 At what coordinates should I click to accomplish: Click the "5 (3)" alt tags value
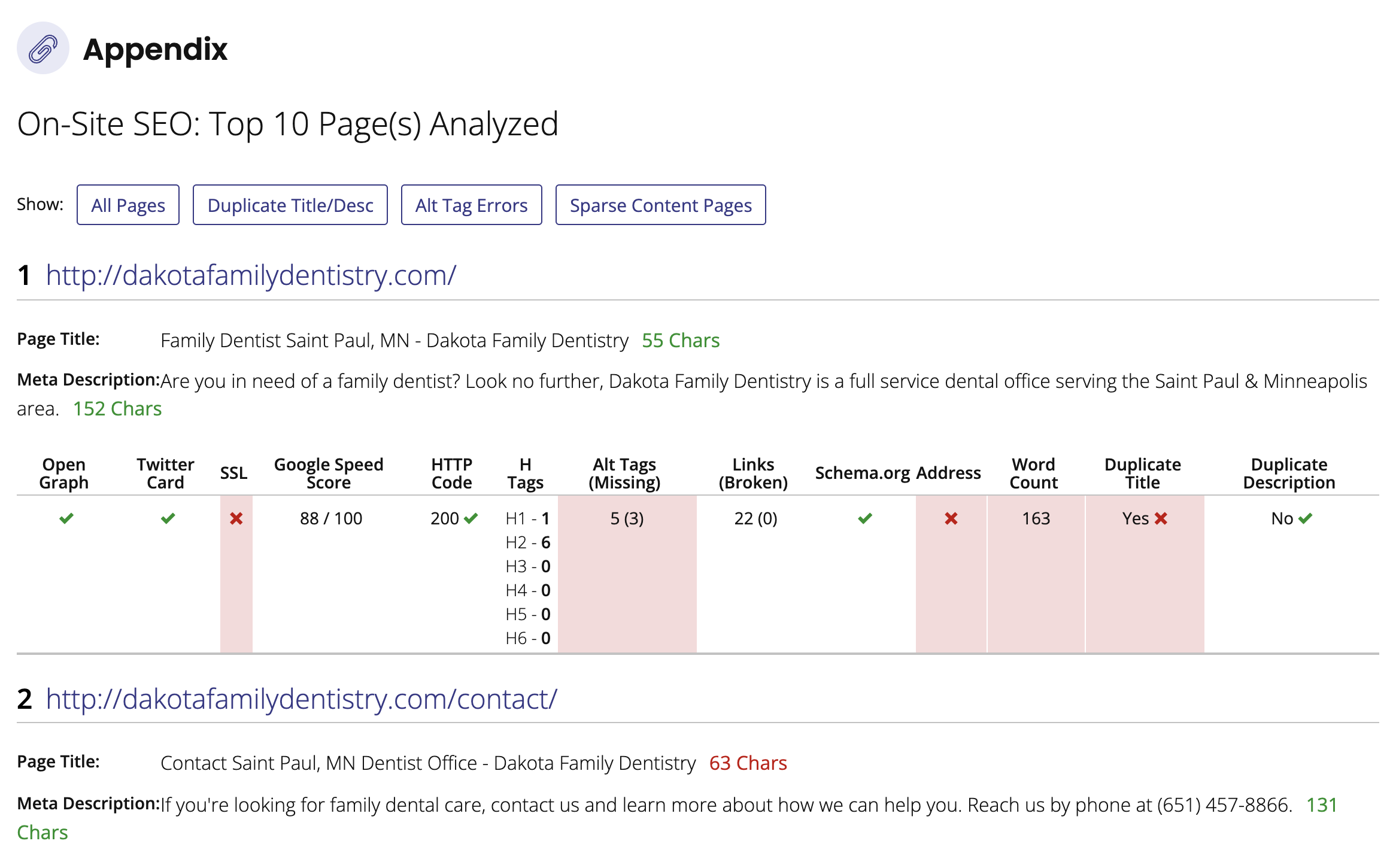(x=627, y=518)
